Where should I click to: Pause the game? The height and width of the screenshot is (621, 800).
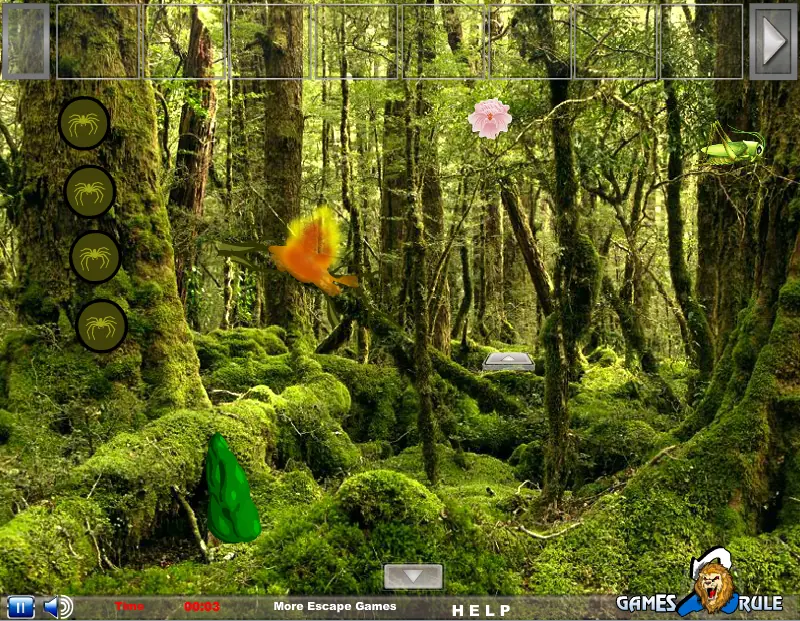[21, 607]
